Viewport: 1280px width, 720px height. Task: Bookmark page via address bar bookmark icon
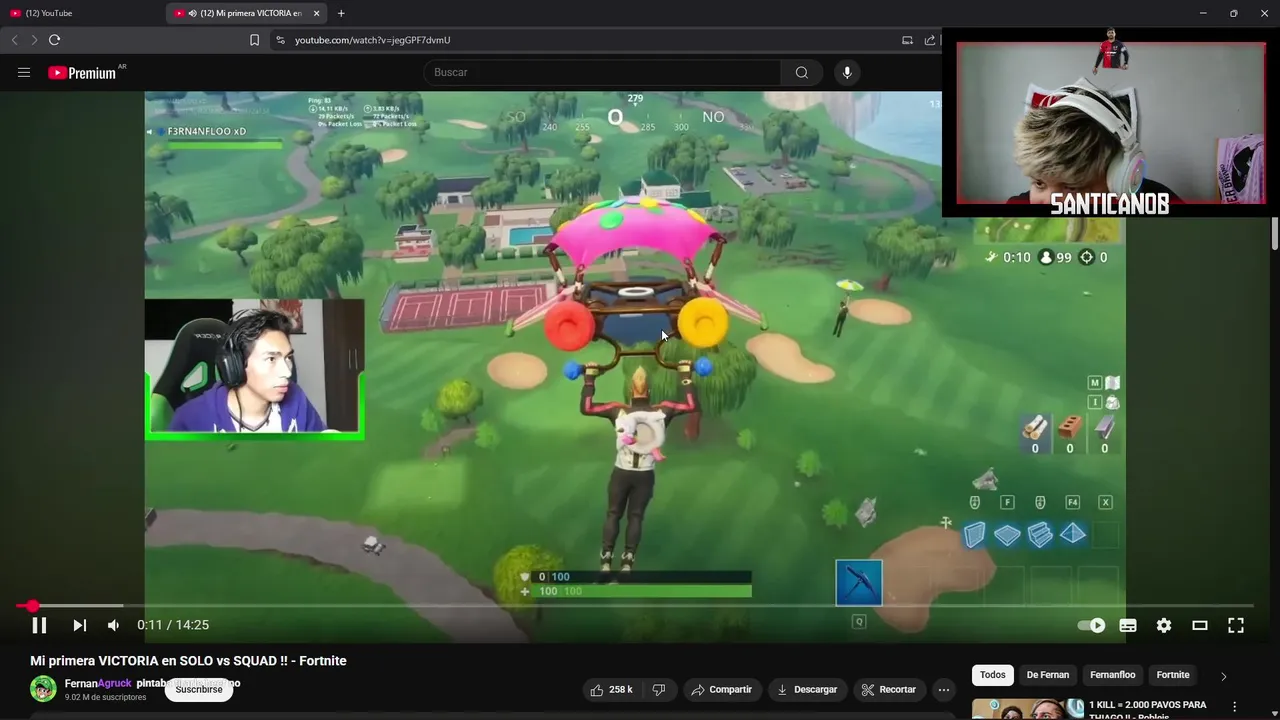point(254,40)
